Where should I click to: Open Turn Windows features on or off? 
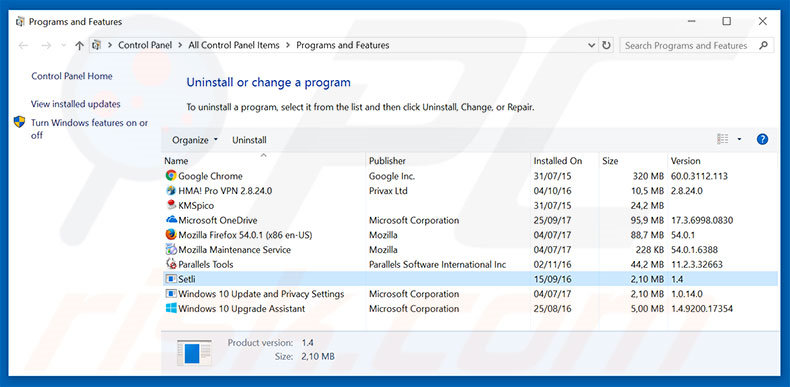point(89,129)
